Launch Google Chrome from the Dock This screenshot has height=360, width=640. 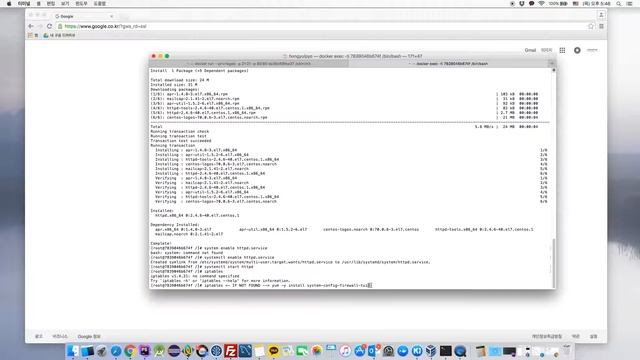pos(130,351)
